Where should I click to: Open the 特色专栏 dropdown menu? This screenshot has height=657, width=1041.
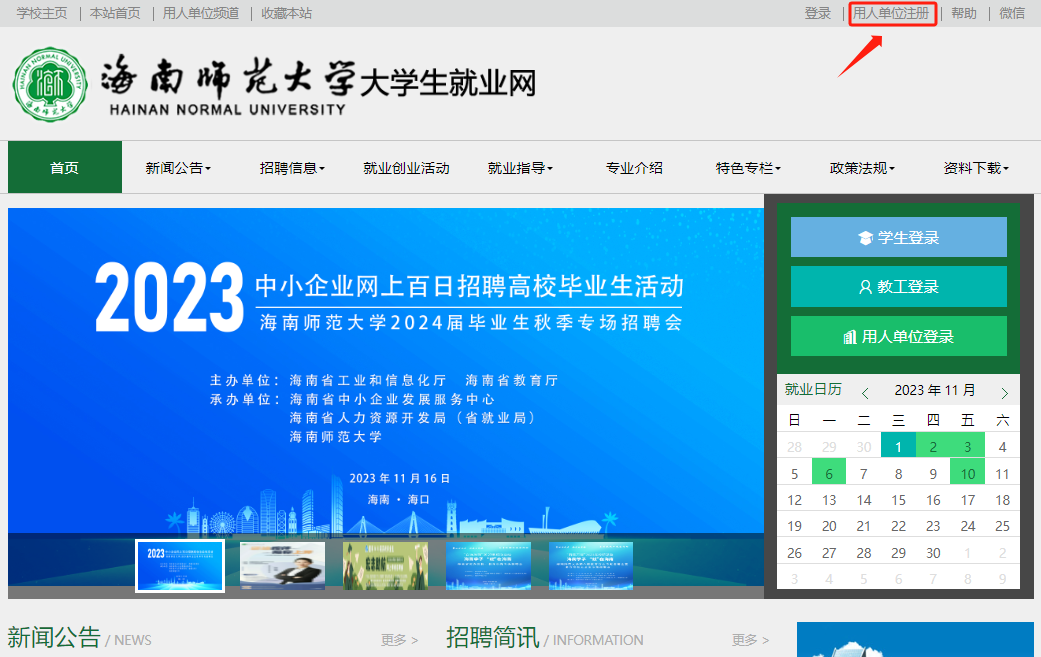pyautogui.click(x=748, y=168)
